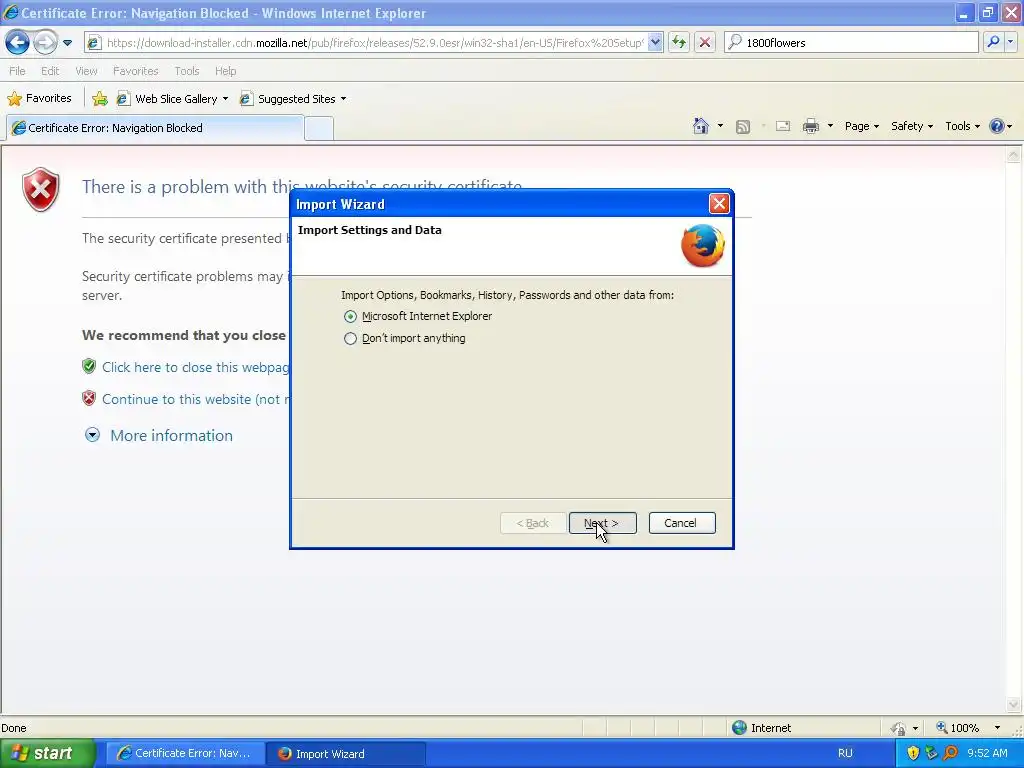
Task: Open the recent pages dropdown arrow
Action: tap(67, 43)
